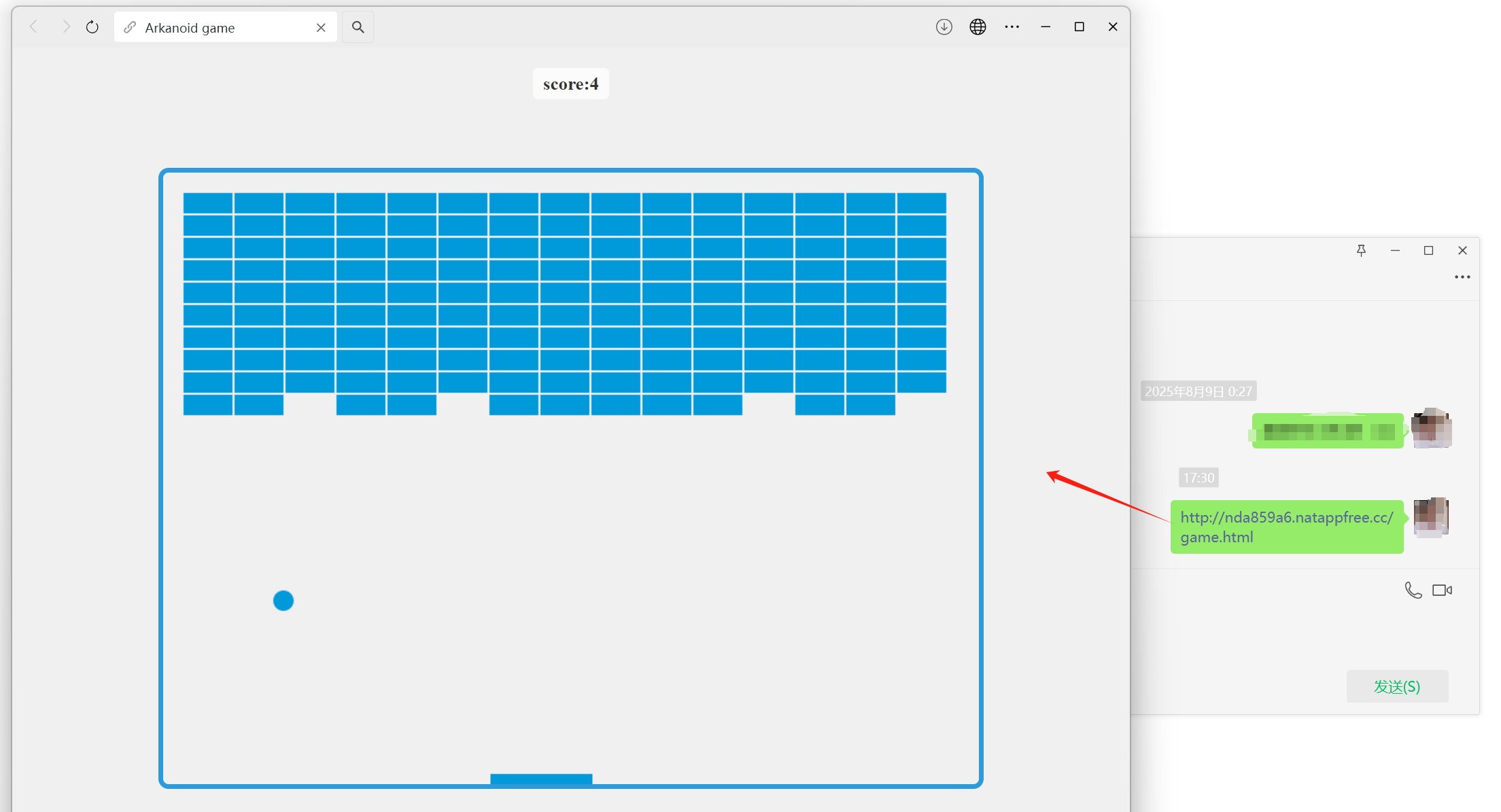Open the browser three-dot menu

pyautogui.click(x=1012, y=27)
